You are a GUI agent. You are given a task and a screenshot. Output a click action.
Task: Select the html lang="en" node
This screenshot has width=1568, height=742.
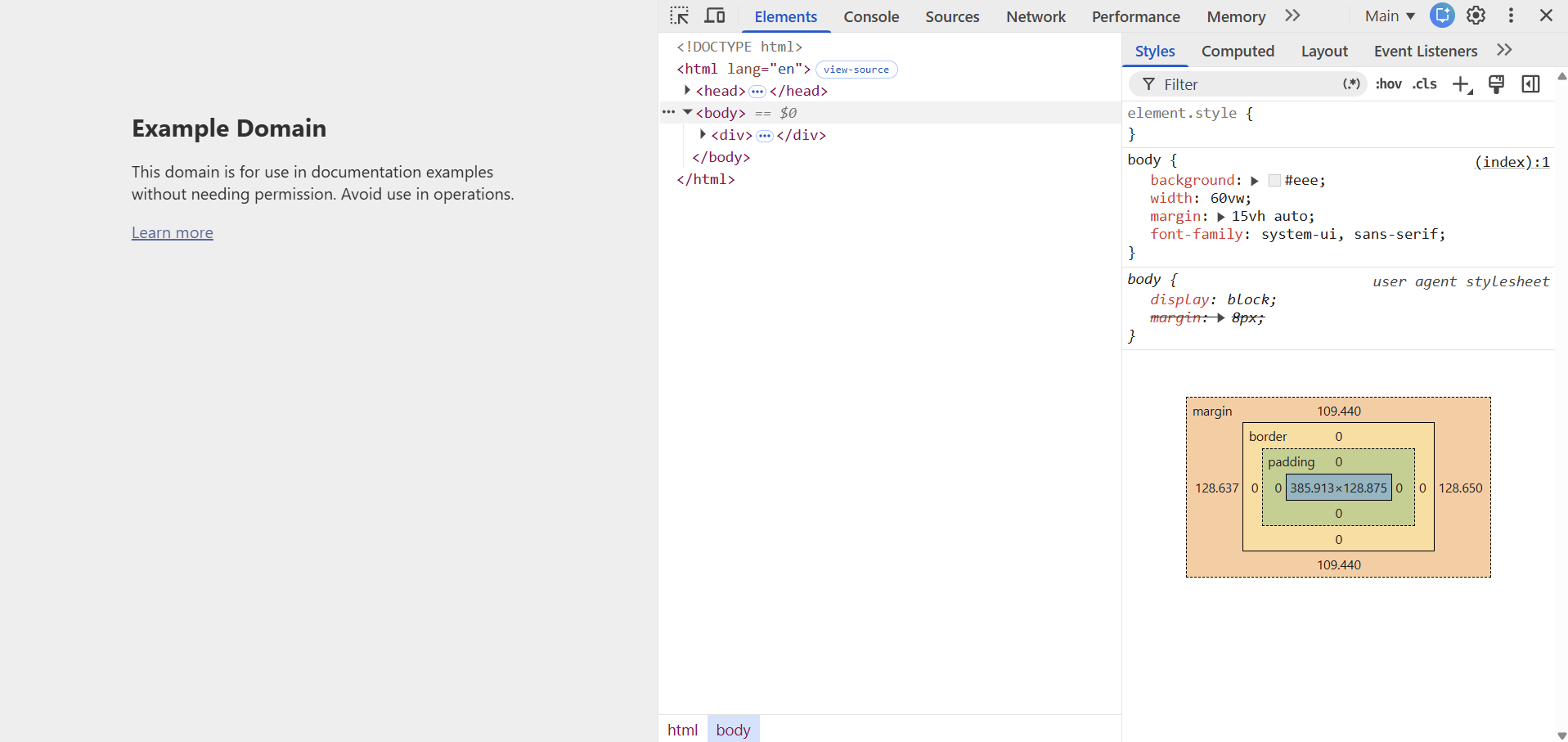744,69
